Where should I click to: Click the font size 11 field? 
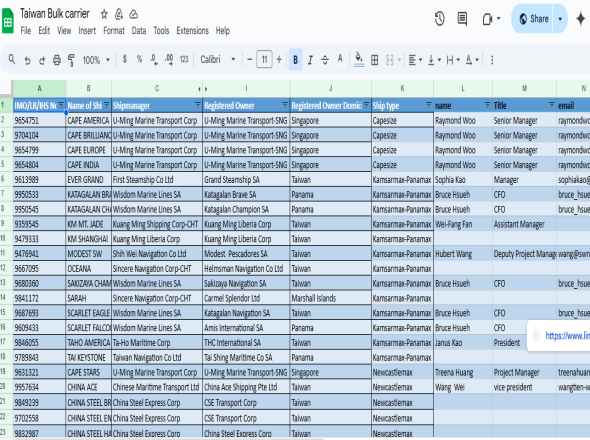264,59
